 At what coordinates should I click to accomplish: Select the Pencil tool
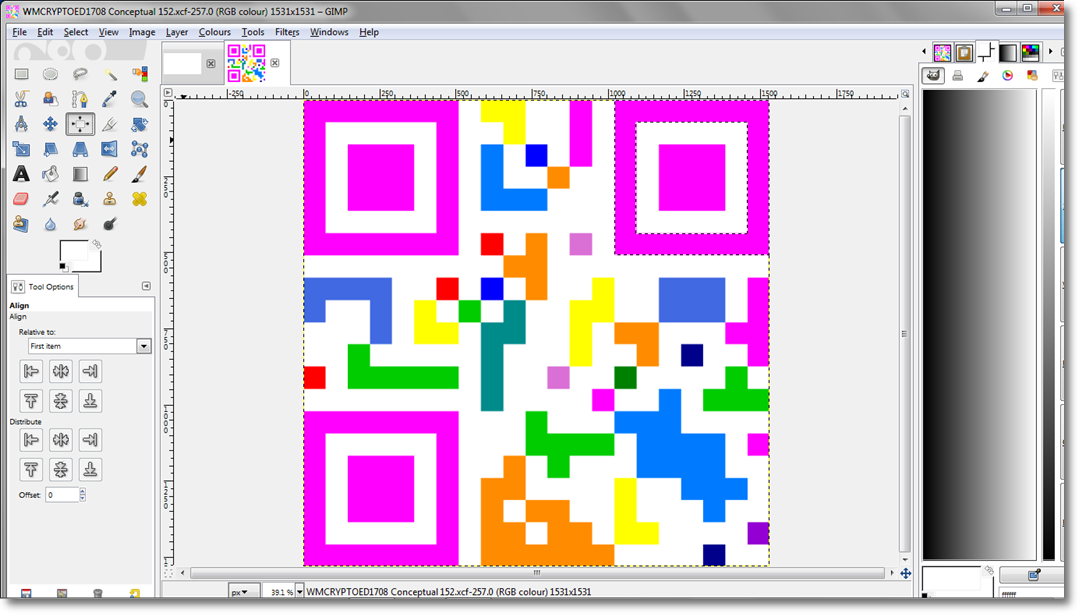coord(110,174)
